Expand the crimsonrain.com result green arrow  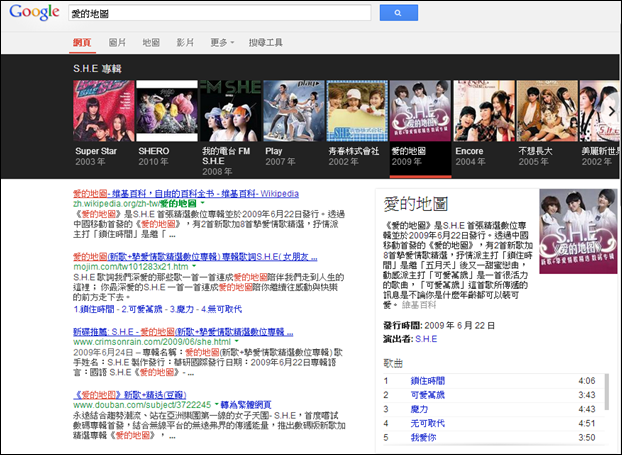(x=237, y=341)
